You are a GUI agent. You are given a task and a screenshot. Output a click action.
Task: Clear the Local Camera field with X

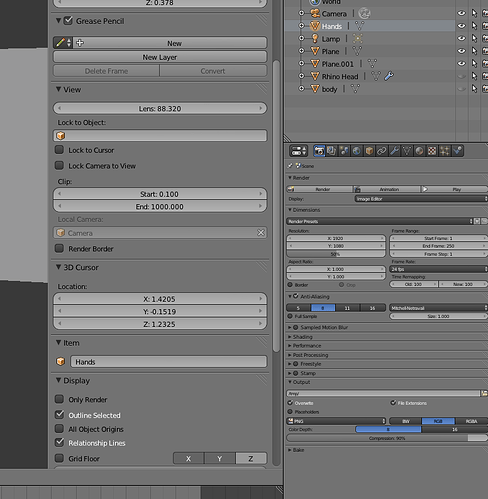(261, 233)
